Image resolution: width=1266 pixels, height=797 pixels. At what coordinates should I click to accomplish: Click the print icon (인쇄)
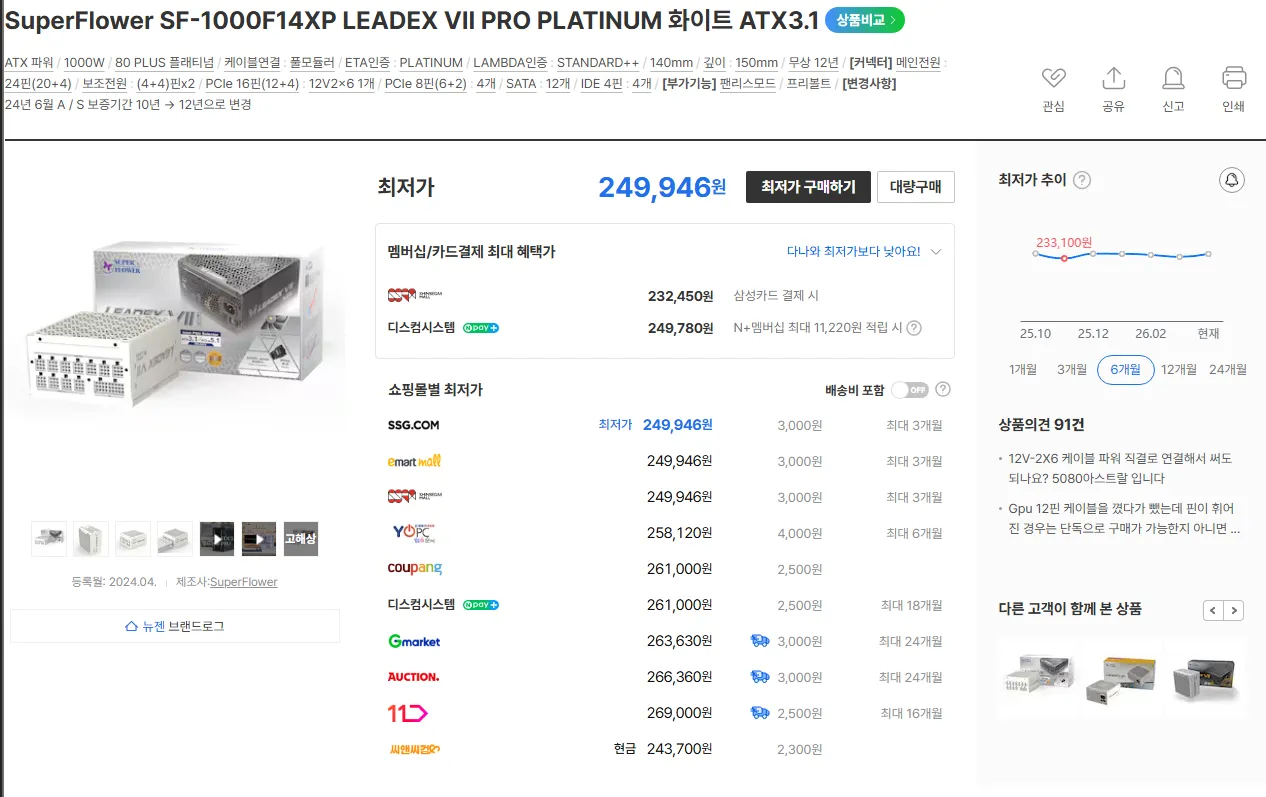pos(1234,79)
